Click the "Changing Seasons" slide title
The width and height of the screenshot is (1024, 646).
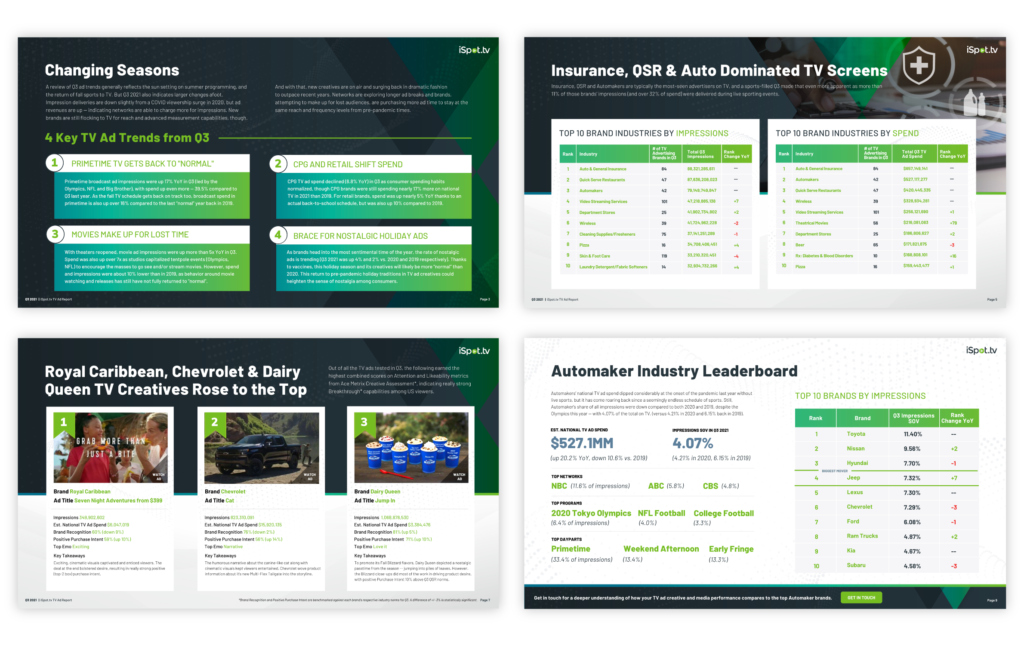[112, 70]
